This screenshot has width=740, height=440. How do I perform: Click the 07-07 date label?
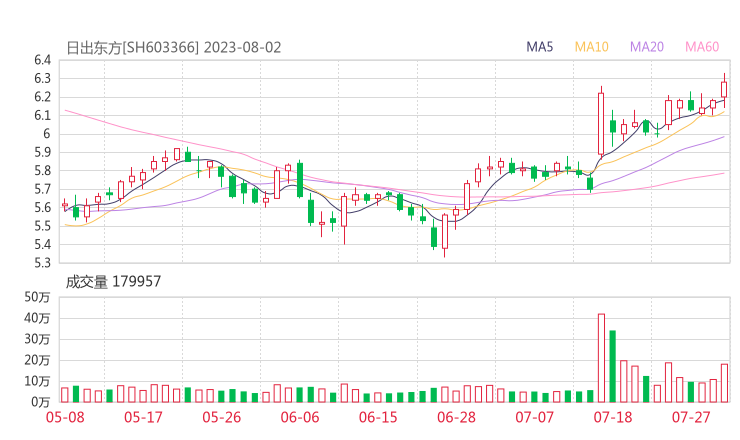(535, 417)
